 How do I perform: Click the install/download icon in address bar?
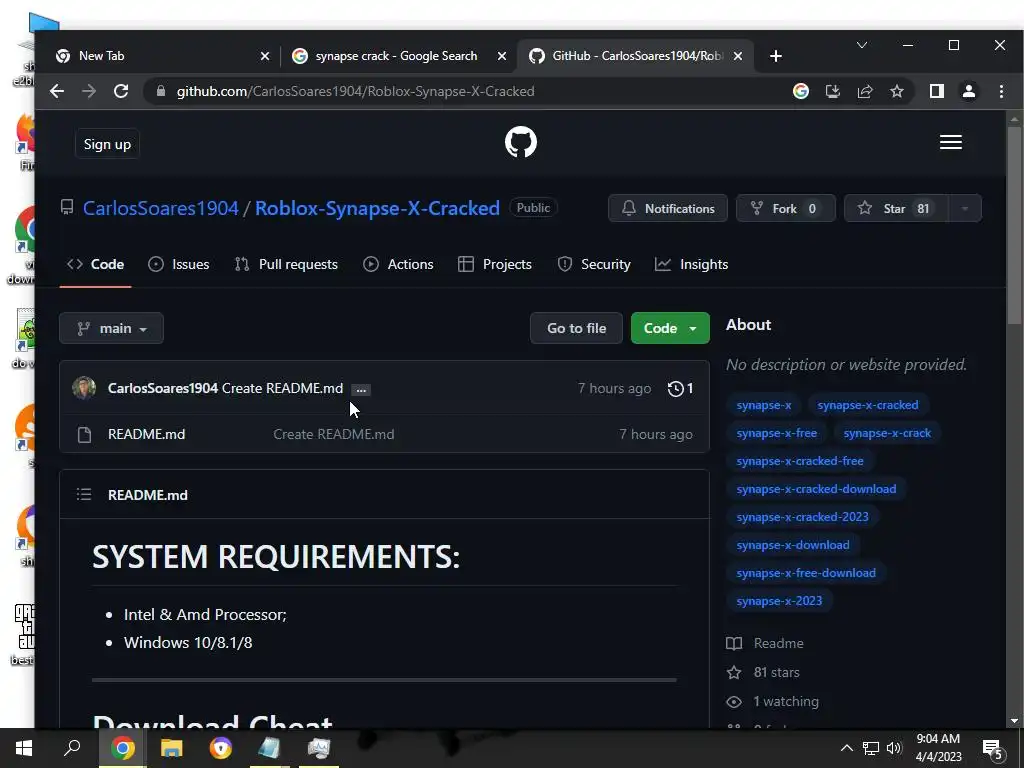(833, 91)
